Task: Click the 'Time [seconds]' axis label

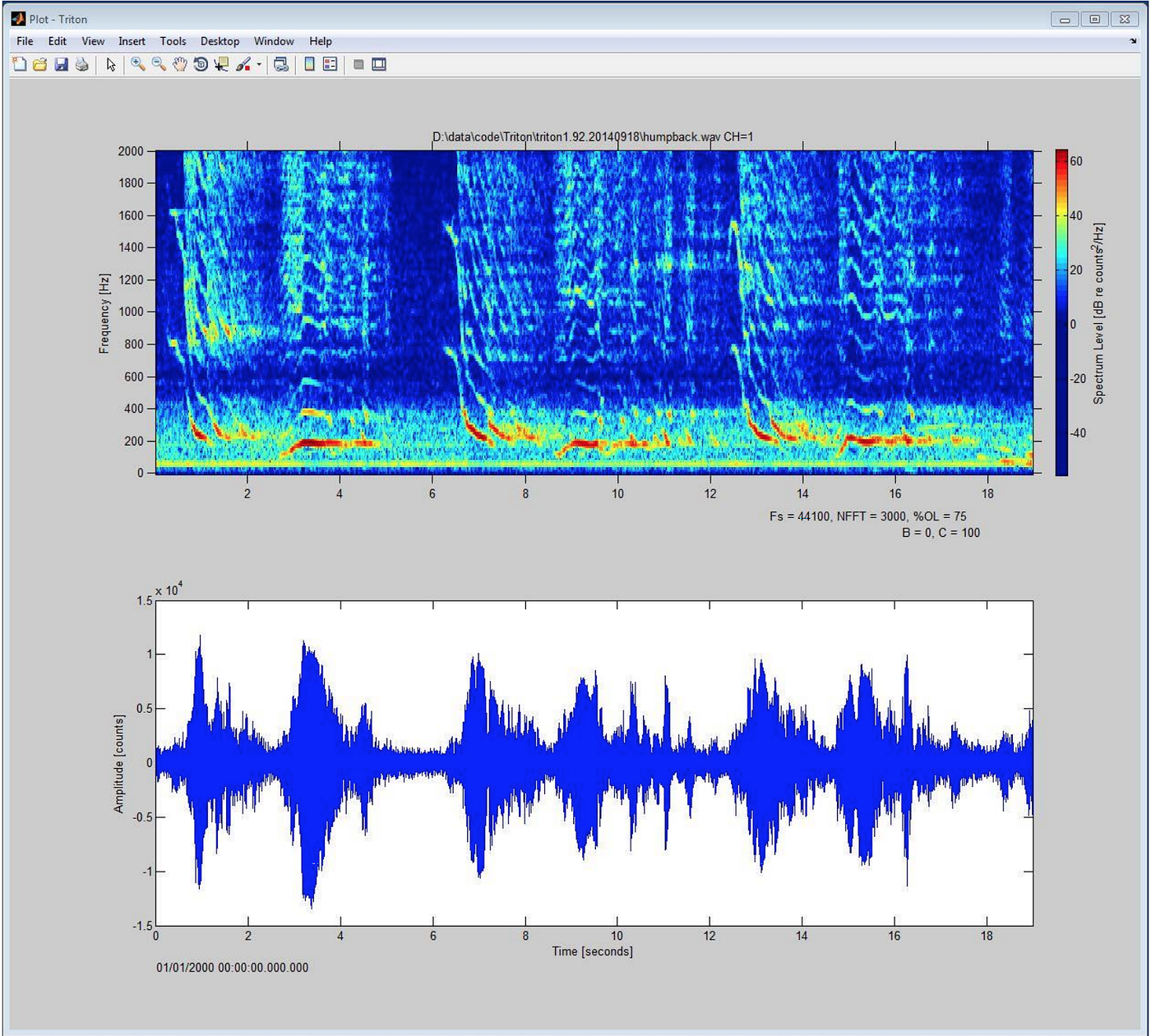Action: pos(592,951)
